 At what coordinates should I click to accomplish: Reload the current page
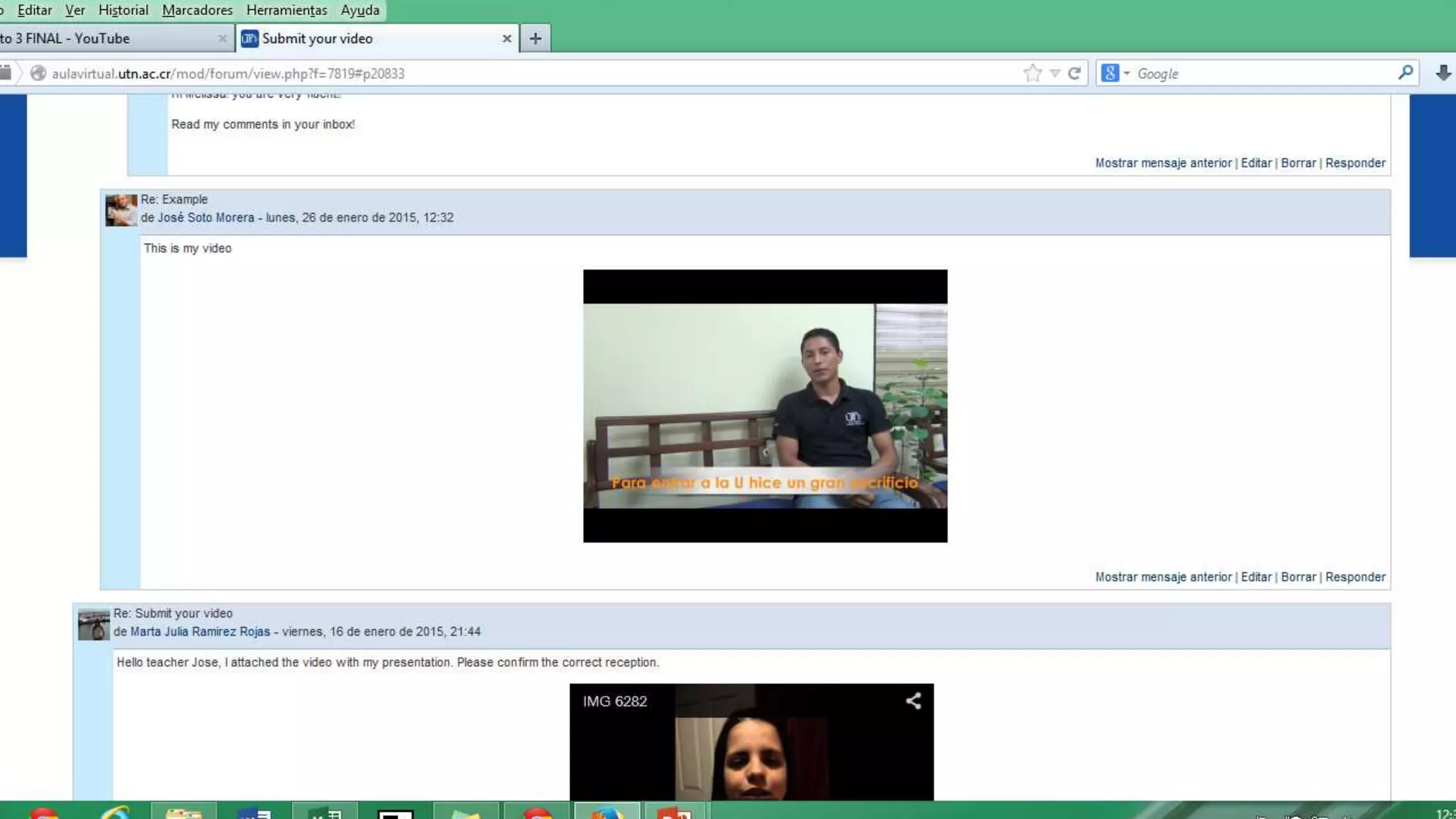tap(1074, 73)
